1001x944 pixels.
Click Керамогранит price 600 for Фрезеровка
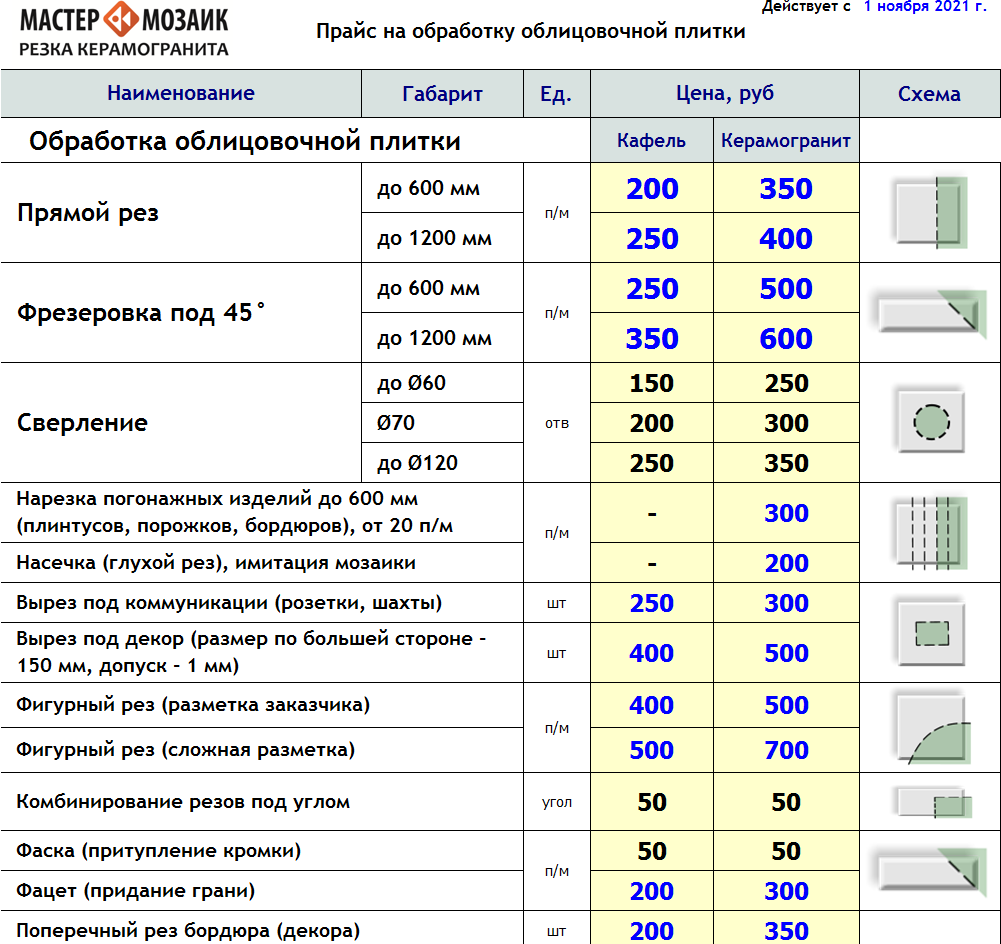[786, 339]
